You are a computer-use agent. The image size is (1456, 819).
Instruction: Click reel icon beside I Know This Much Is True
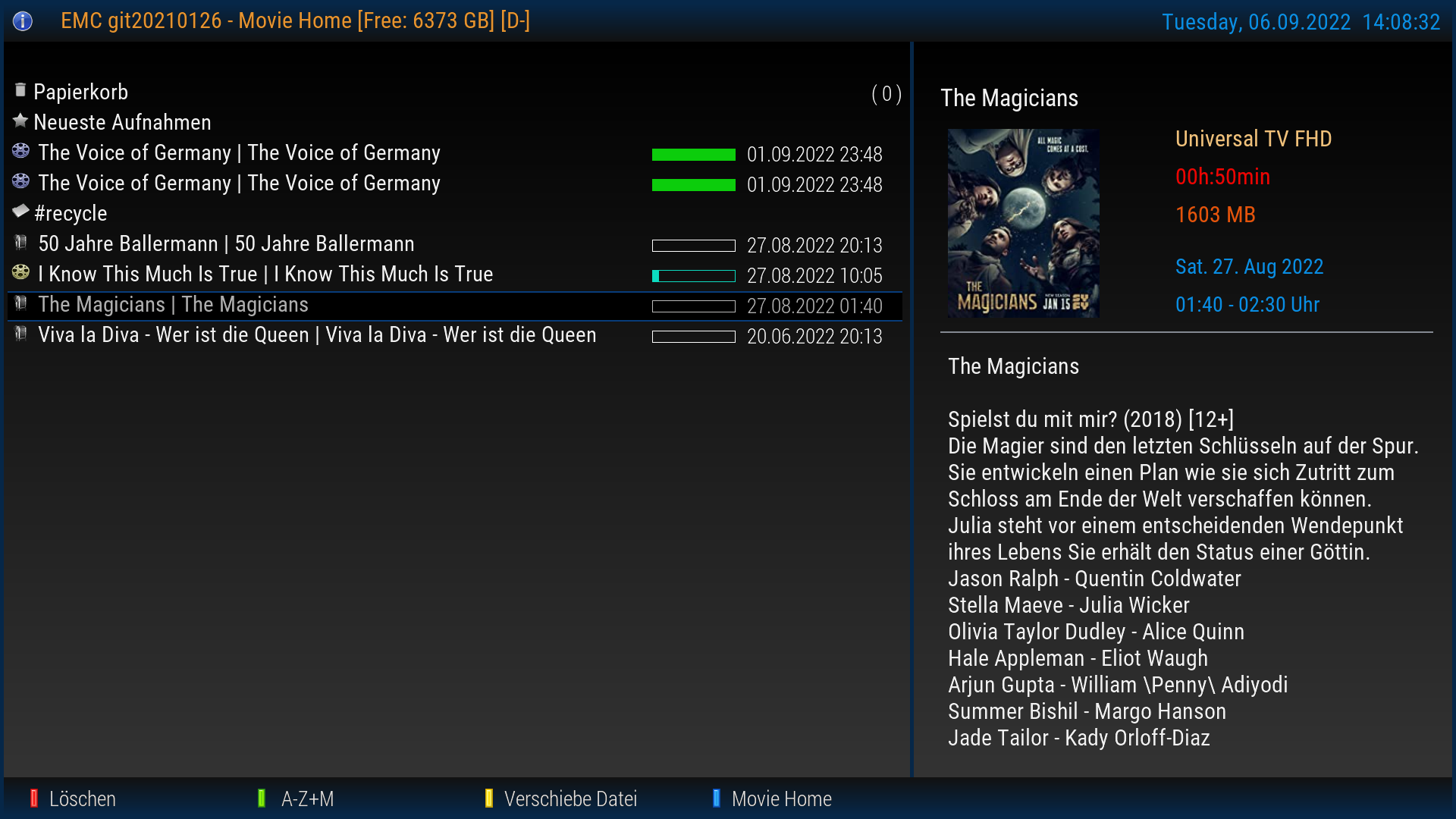tap(20, 272)
